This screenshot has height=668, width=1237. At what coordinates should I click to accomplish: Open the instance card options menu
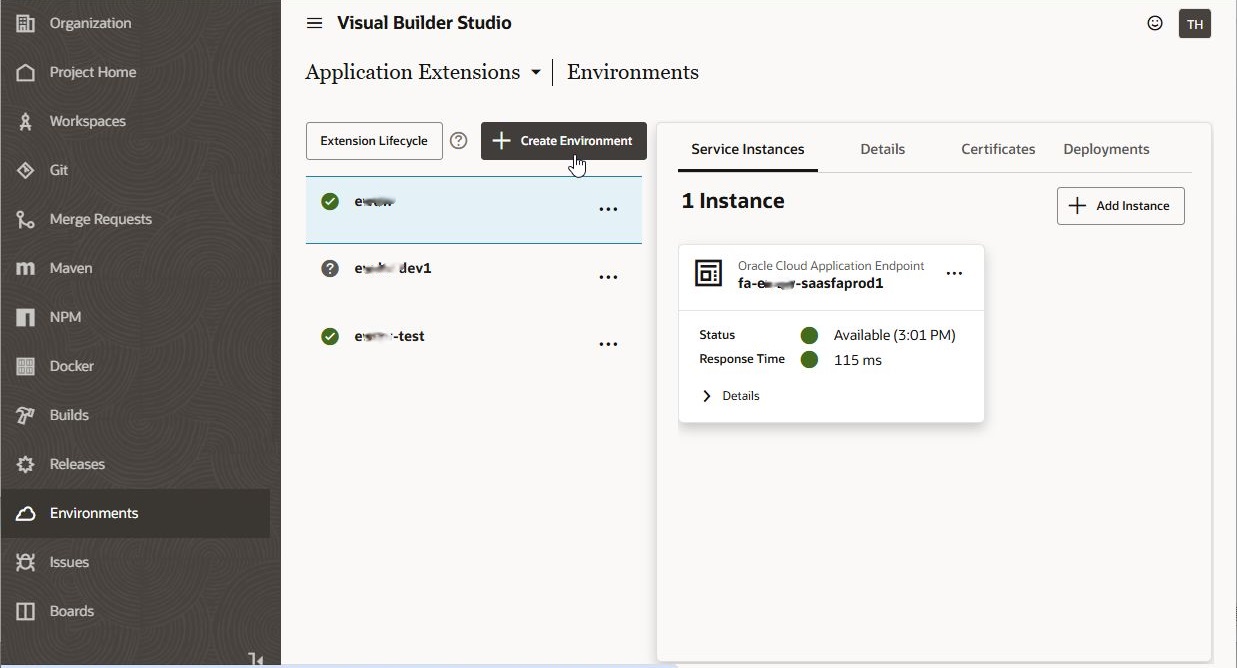954,274
